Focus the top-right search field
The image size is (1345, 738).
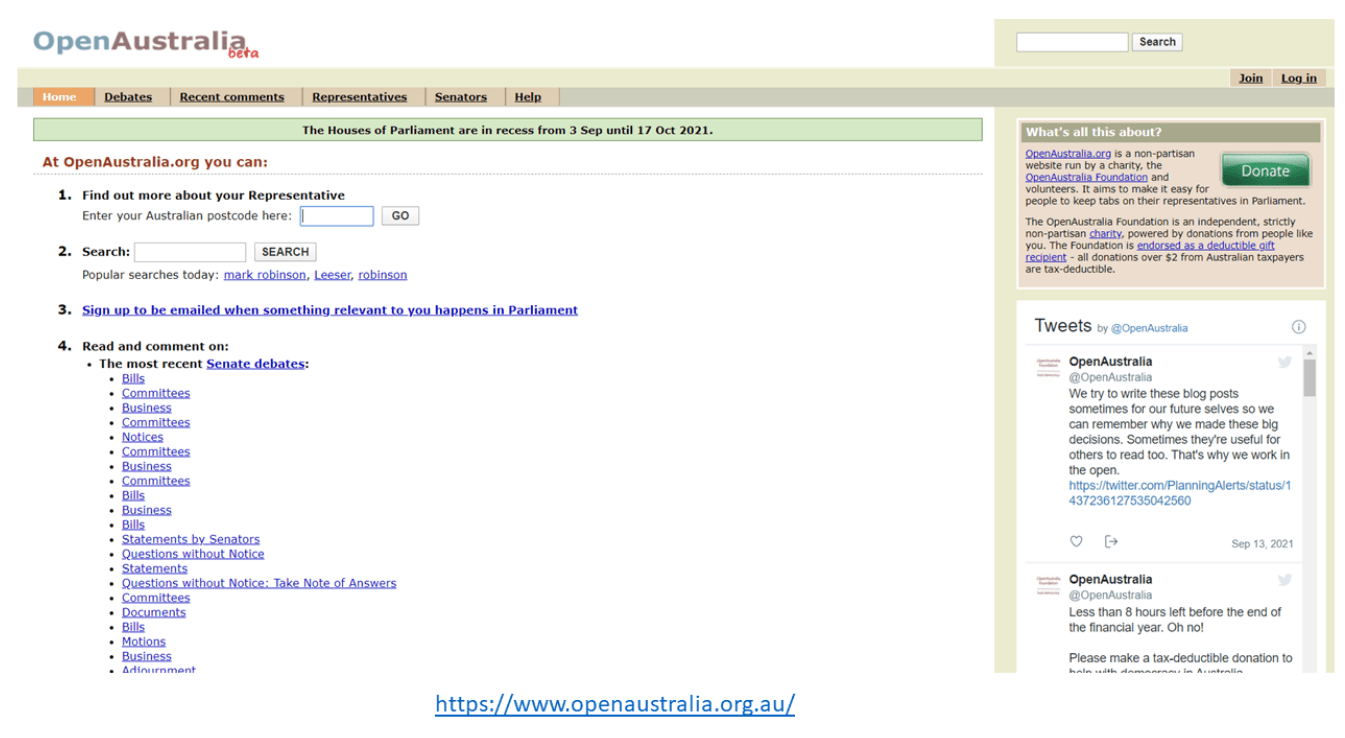[x=1072, y=42]
